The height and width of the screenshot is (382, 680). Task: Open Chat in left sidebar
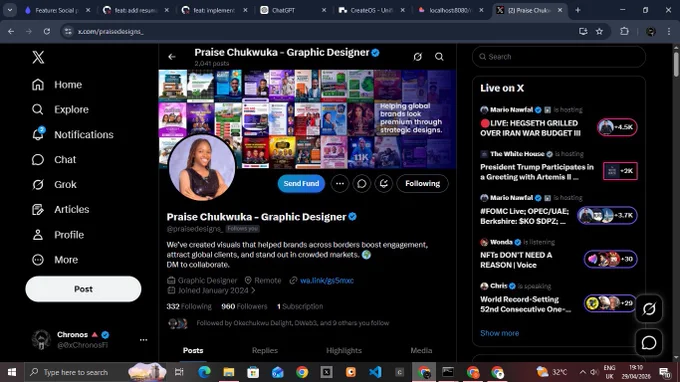(54, 160)
